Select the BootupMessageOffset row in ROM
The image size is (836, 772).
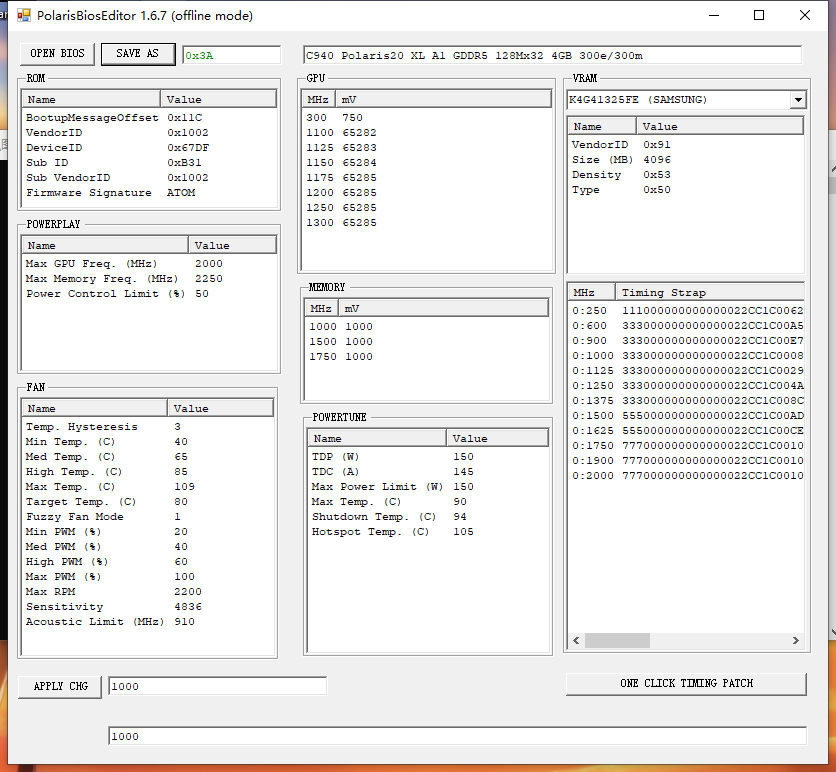click(x=149, y=117)
